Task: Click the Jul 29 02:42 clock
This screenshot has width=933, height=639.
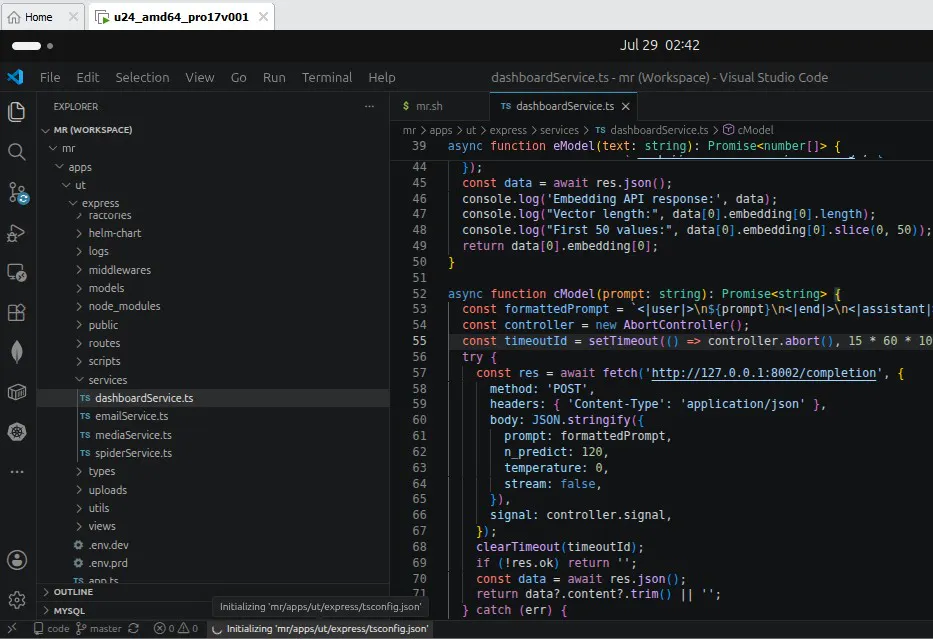Action: point(659,45)
